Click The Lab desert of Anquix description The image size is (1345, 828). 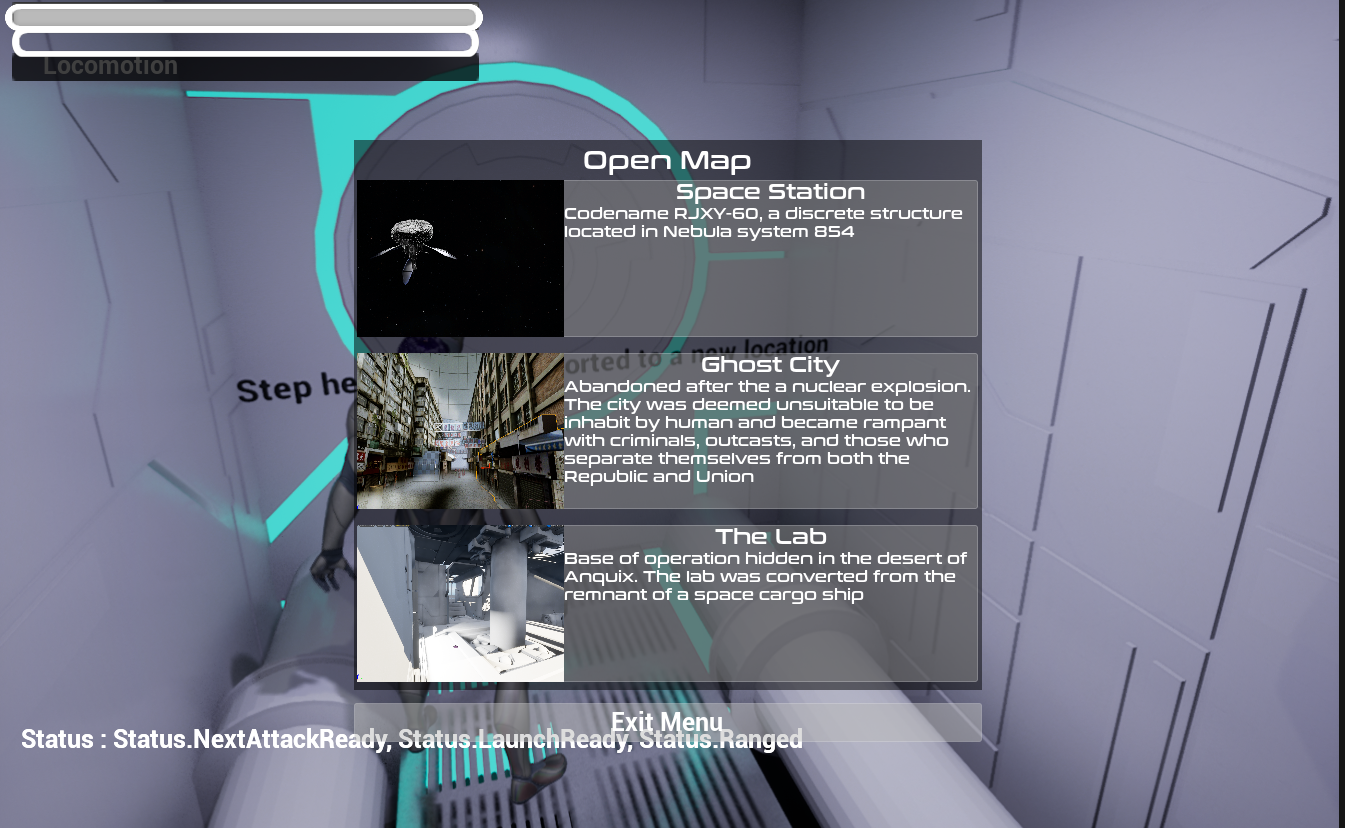click(765, 577)
